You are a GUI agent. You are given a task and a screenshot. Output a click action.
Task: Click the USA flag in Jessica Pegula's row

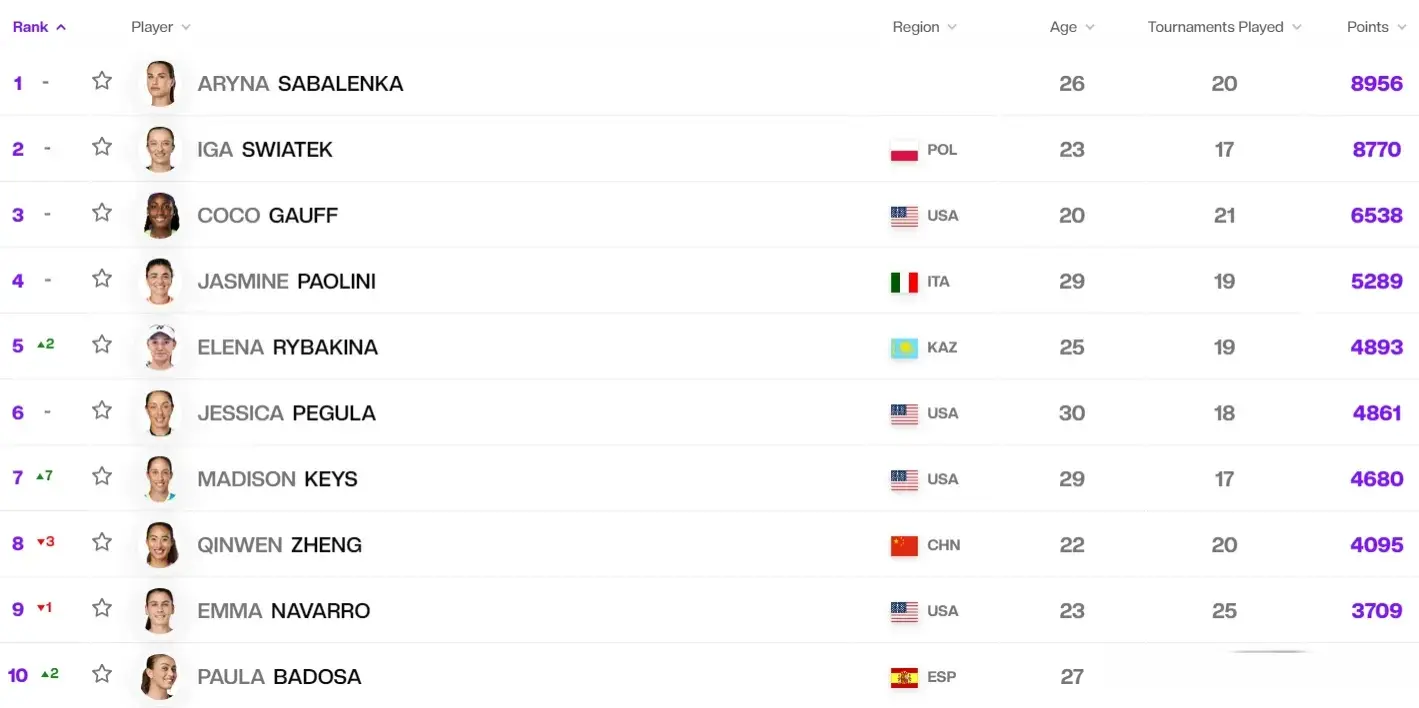904,414
